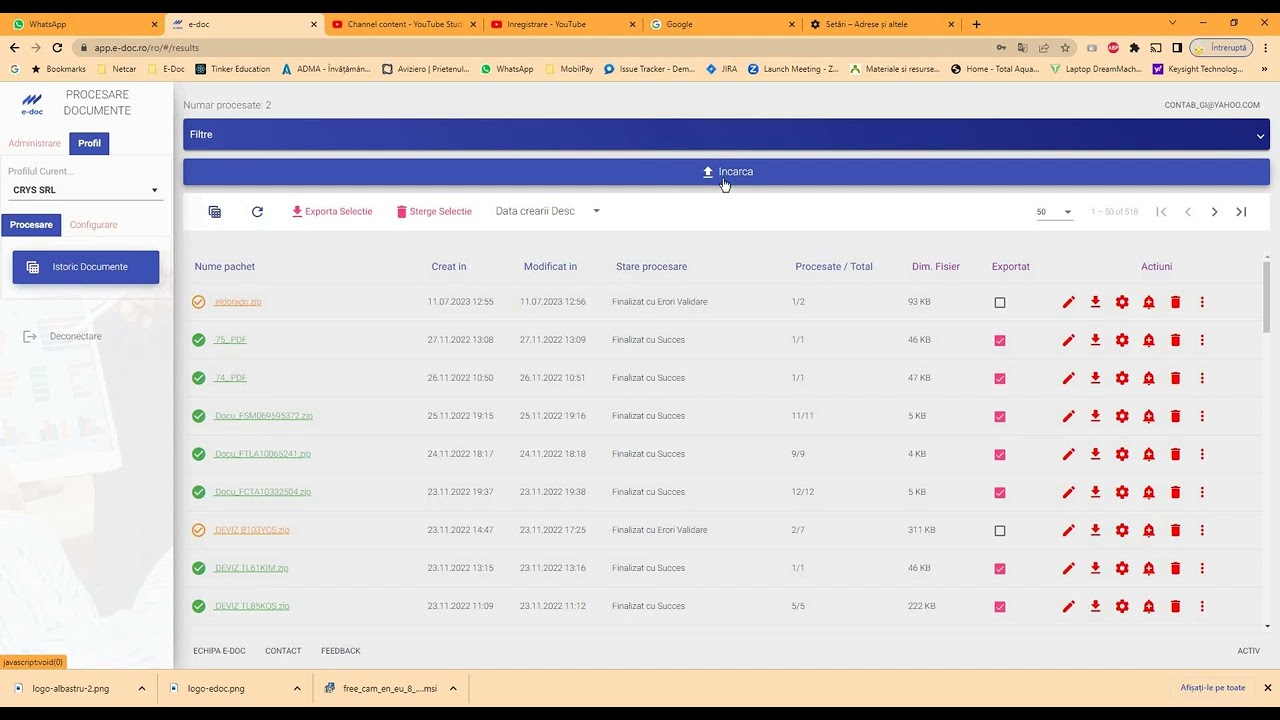
Task: Edit the DEVIZ B103YCS.zip package
Action: (x=1068, y=530)
